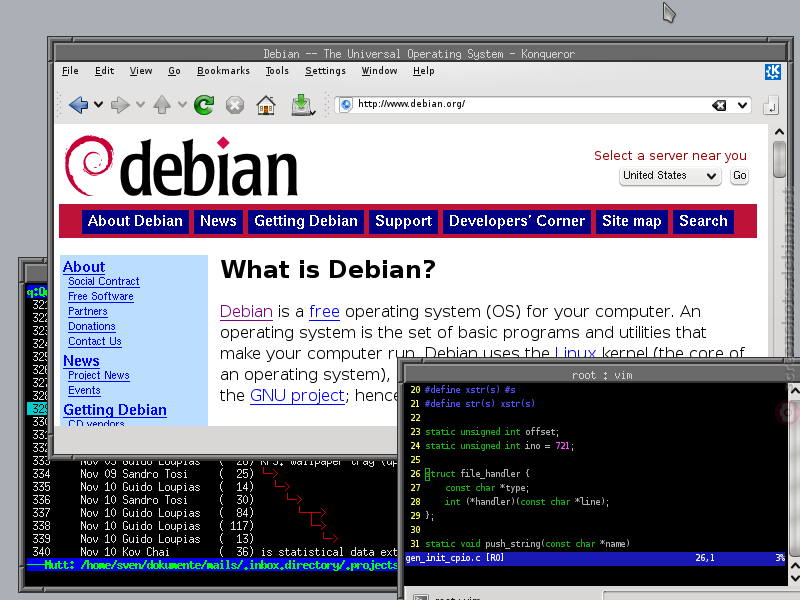Screen dimensions: 800x600
Task: Click the Getting Debian sidebar heading
Action: pyautogui.click(x=115, y=410)
